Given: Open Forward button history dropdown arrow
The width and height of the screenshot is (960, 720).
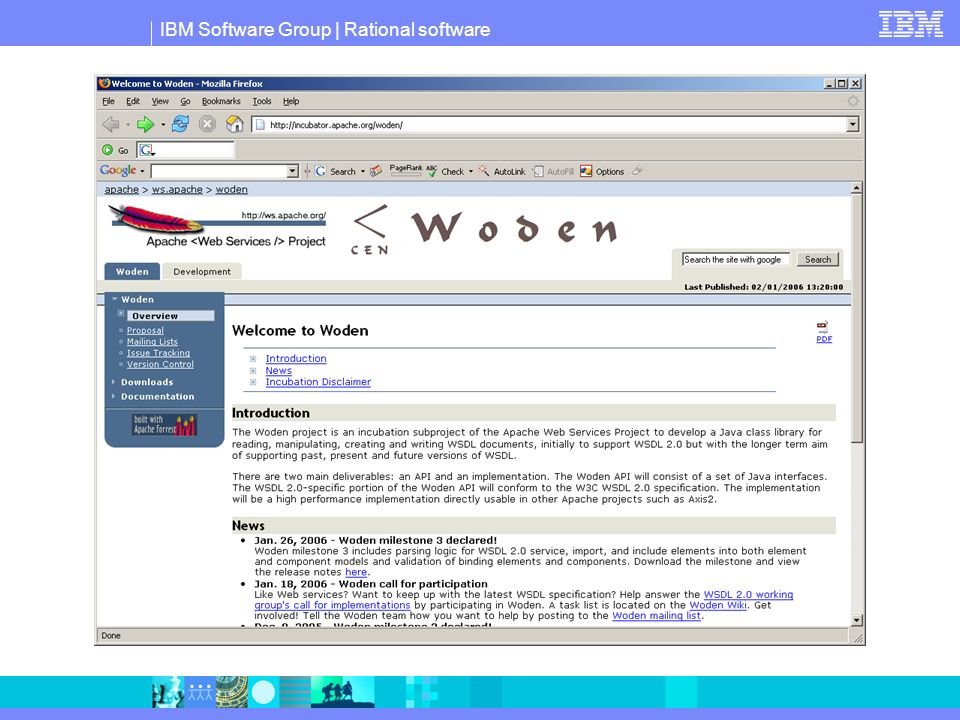Looking at the screenshot, I should point(163,125).
